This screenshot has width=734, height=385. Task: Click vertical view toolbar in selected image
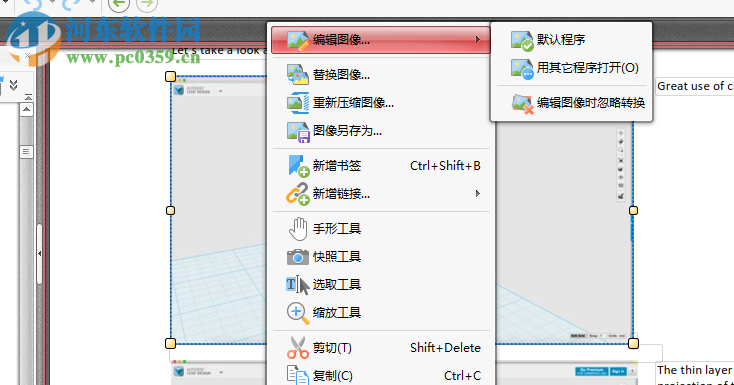pos(621,165)
